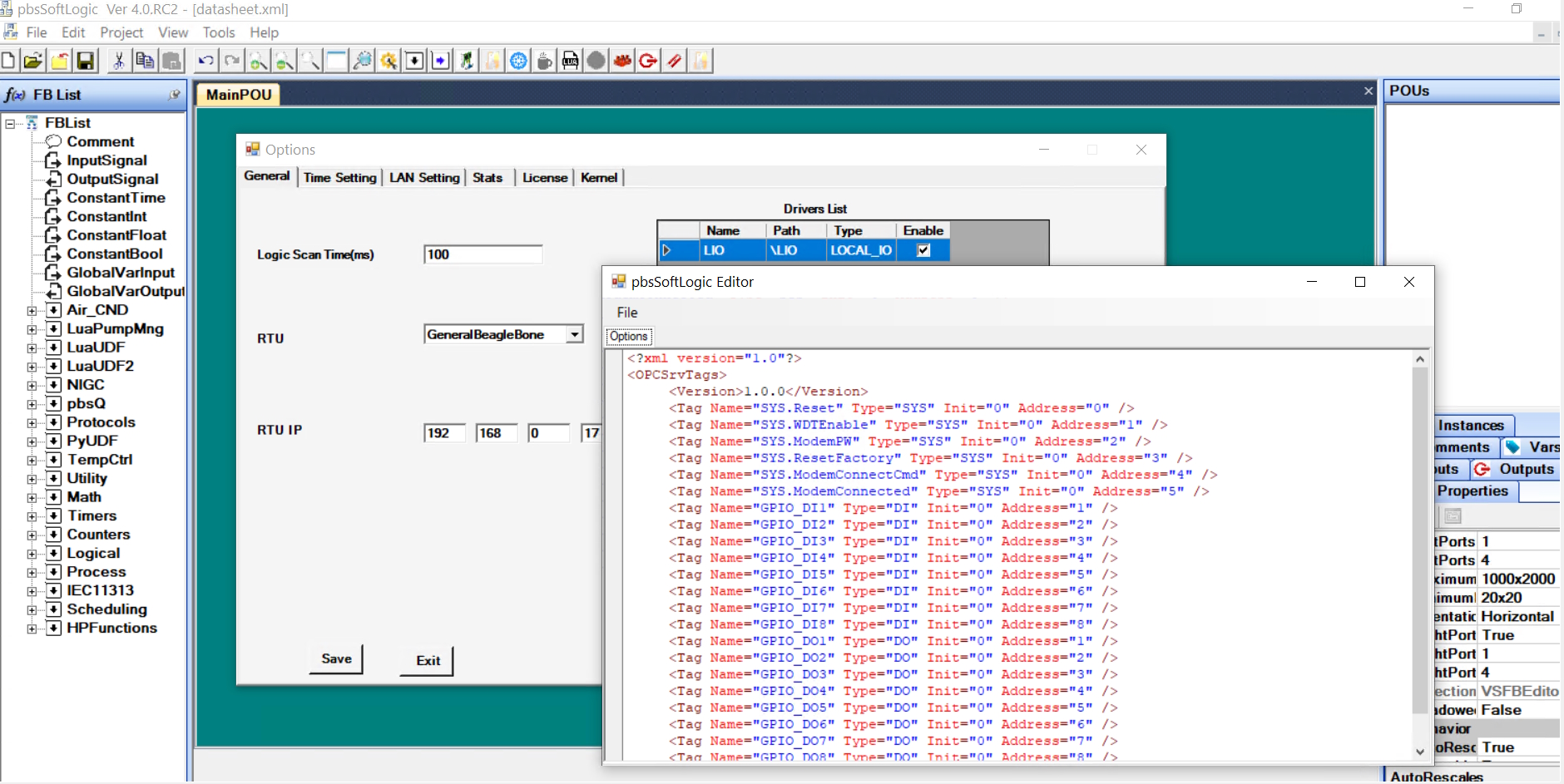Expand the Timers node in FB List
This screenshot has height=784, width=1564.
tap(32, 516)
